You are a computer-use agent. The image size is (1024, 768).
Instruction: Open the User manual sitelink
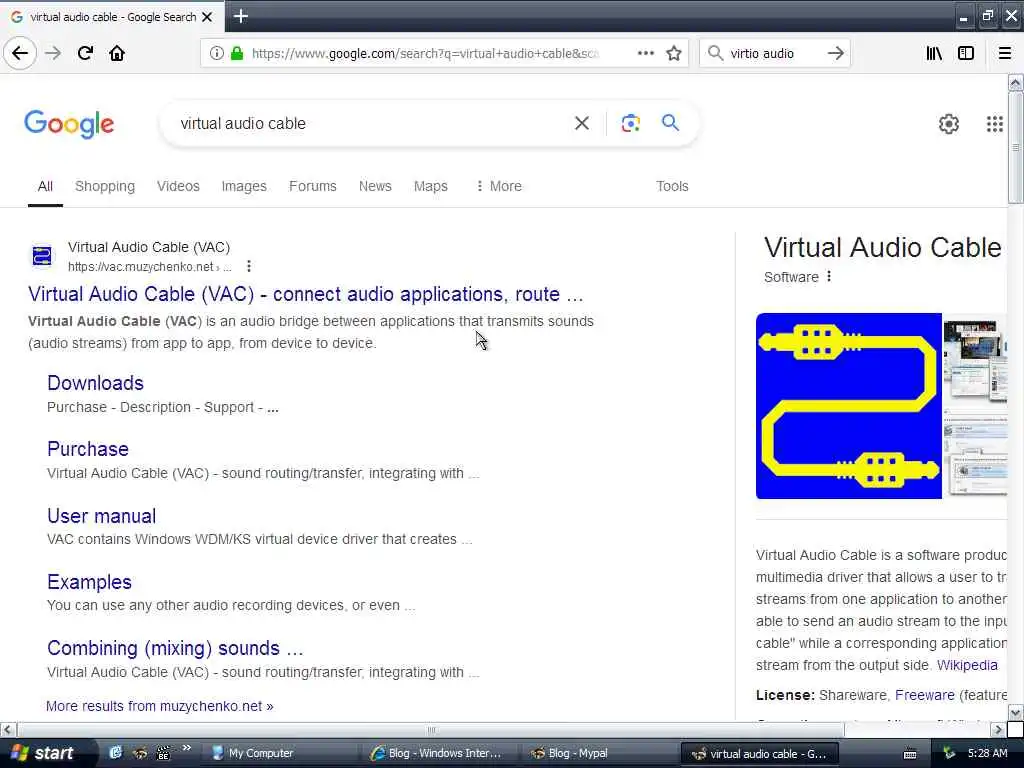point(101,516)
